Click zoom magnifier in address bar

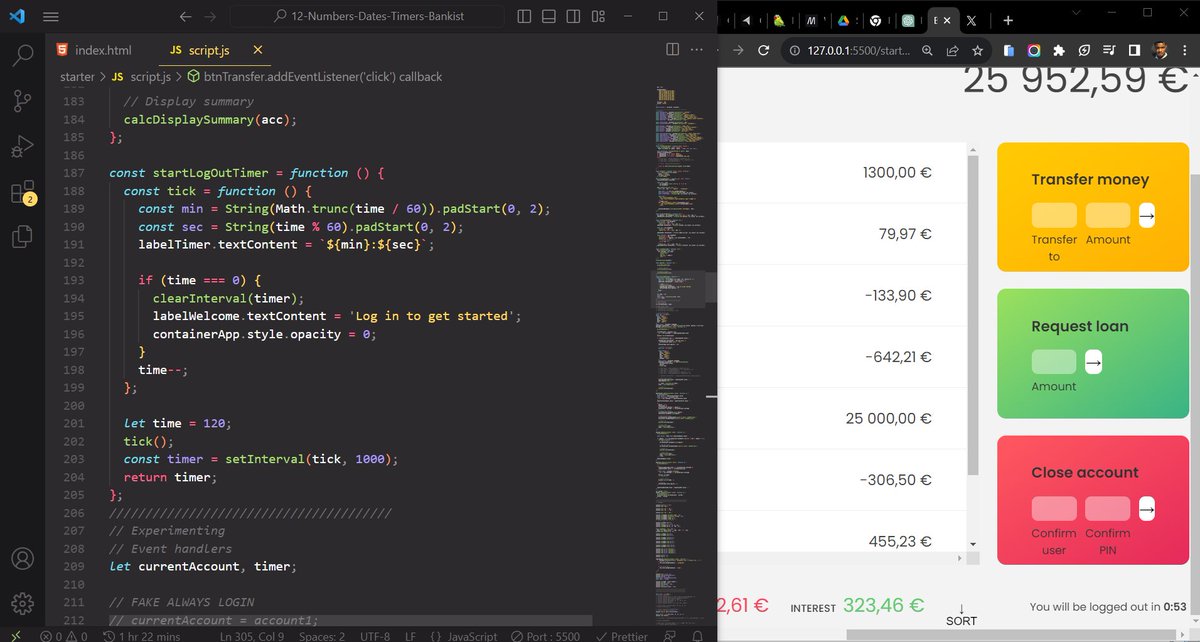click(x=927, y=50)
